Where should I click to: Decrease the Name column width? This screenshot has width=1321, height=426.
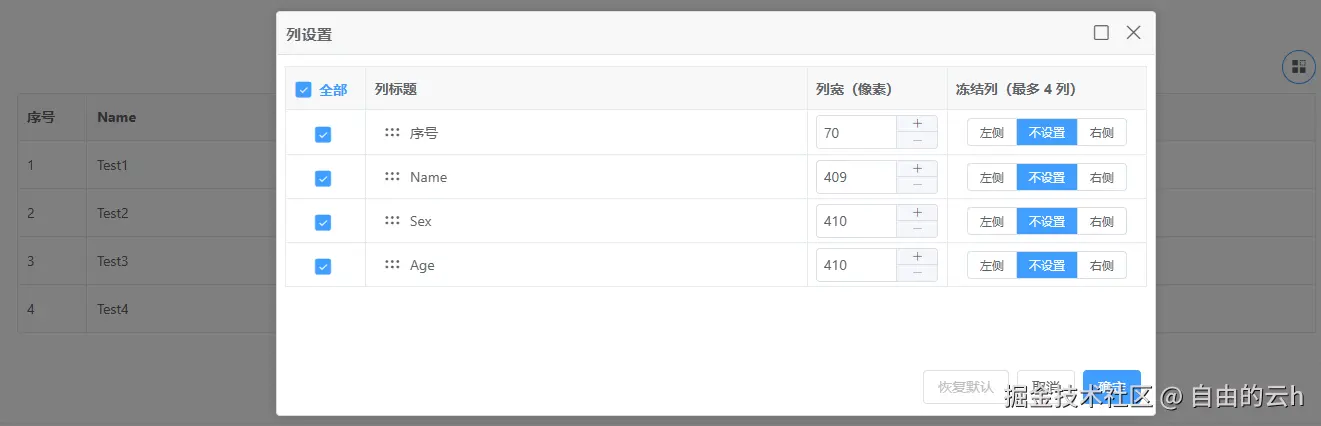[x=917, y=185]
